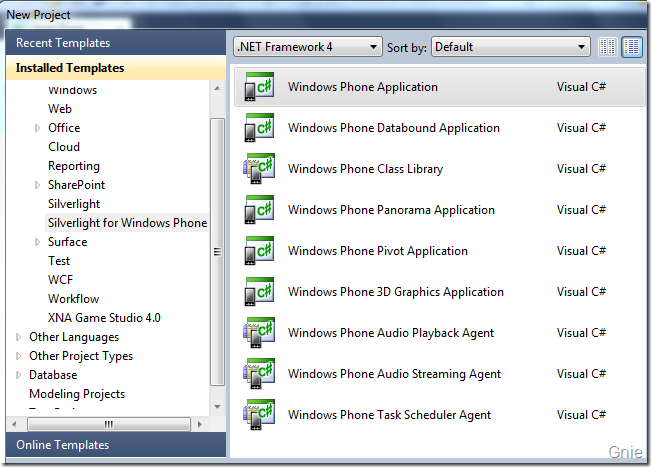Viewport: 651px width, 467px height.
Task: Select the WCF template category
Action: (x=61, y=280)
